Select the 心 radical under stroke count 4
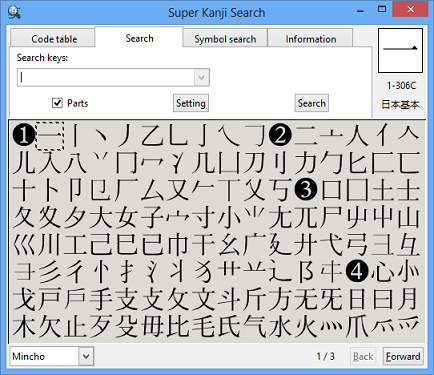The width and height of the screenshot is (434, 375). tap(383, 271)
